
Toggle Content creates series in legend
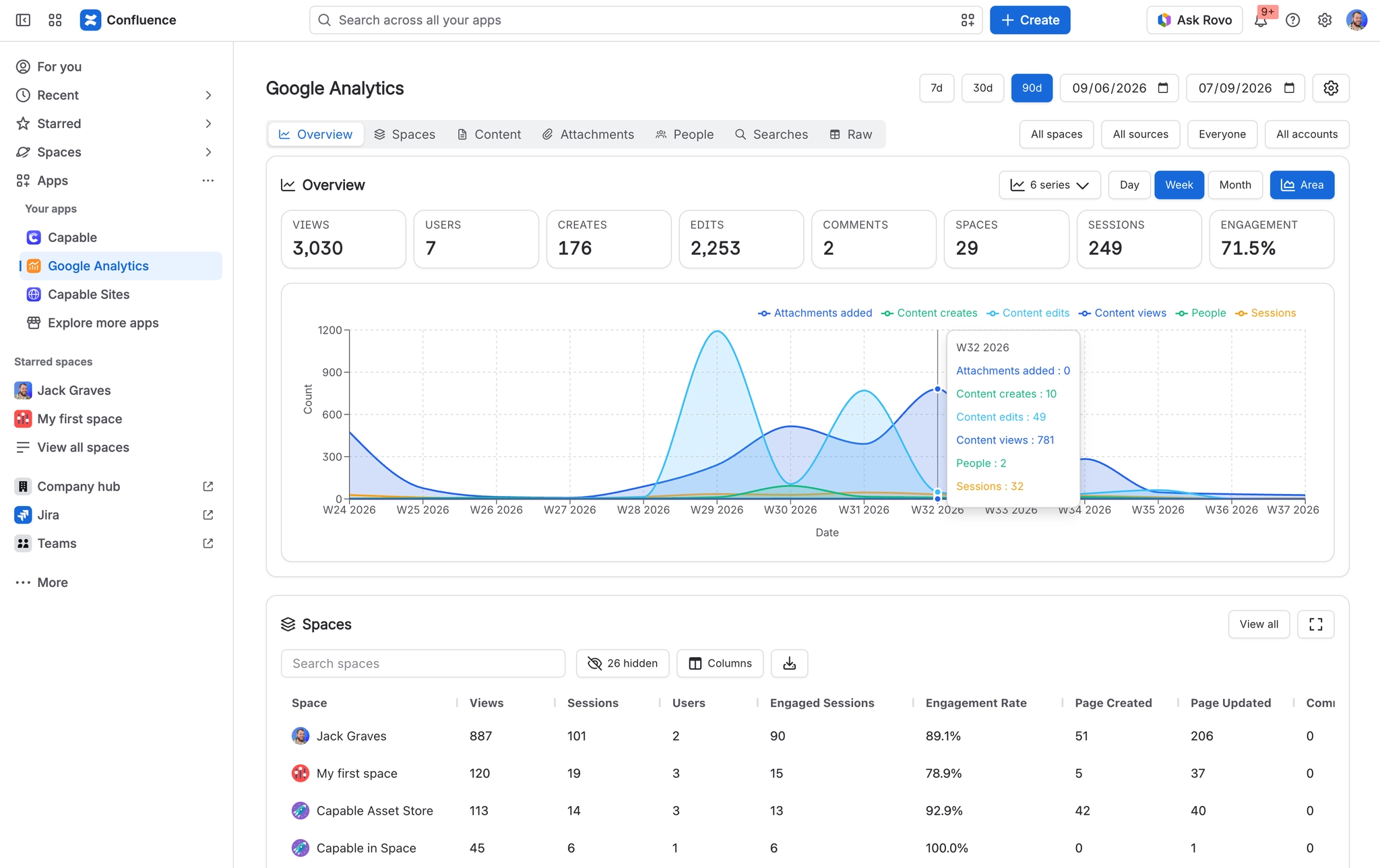[929, 313]
